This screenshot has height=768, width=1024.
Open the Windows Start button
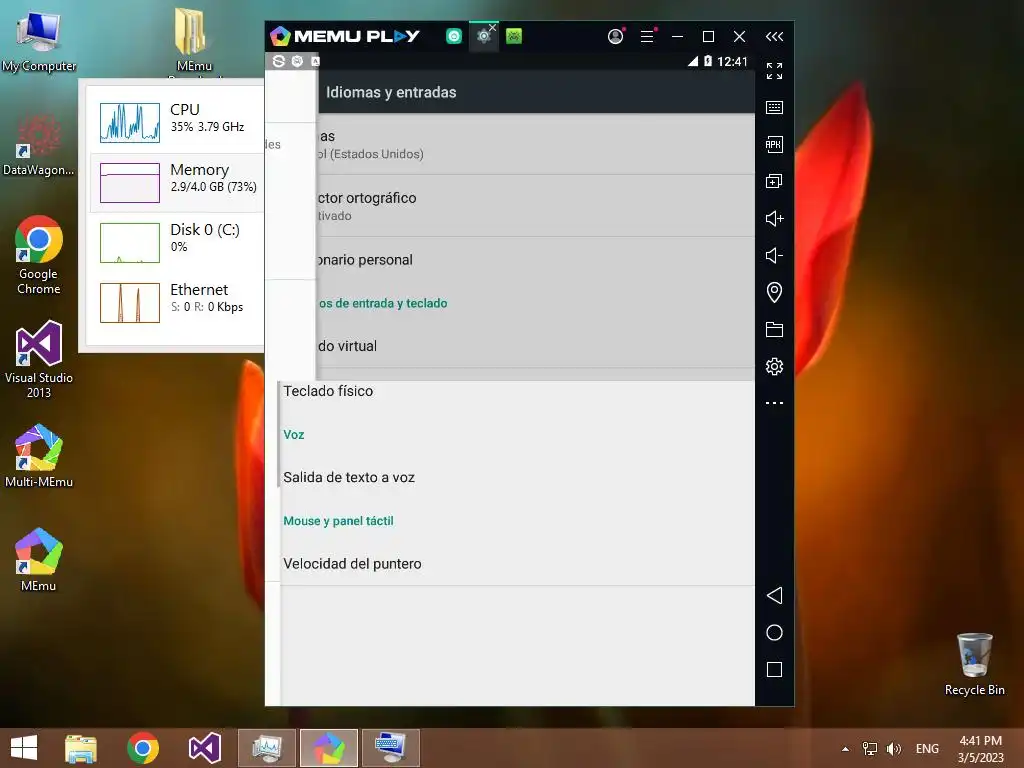[24, 748]
